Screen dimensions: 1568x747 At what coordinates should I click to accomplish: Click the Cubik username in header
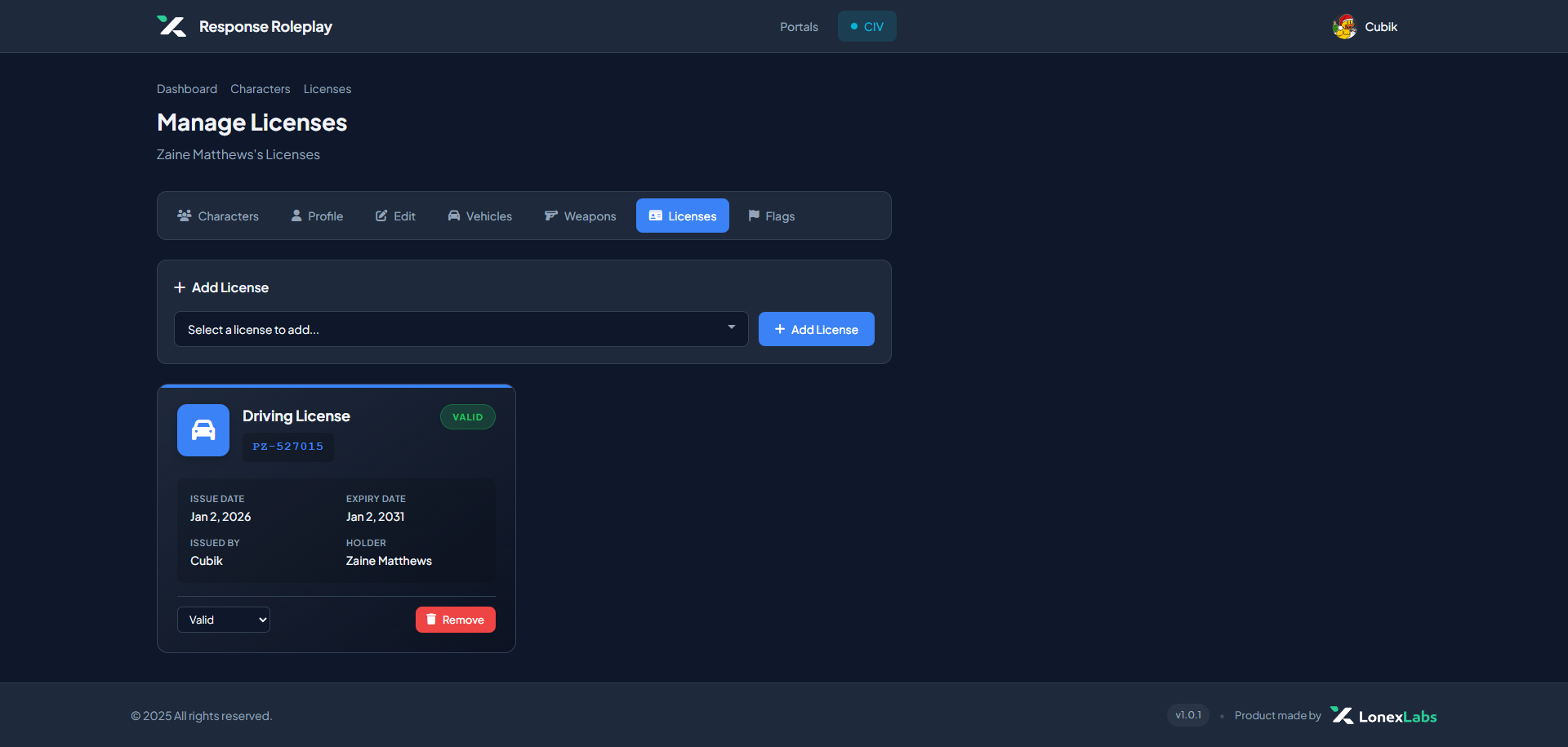1381,27
